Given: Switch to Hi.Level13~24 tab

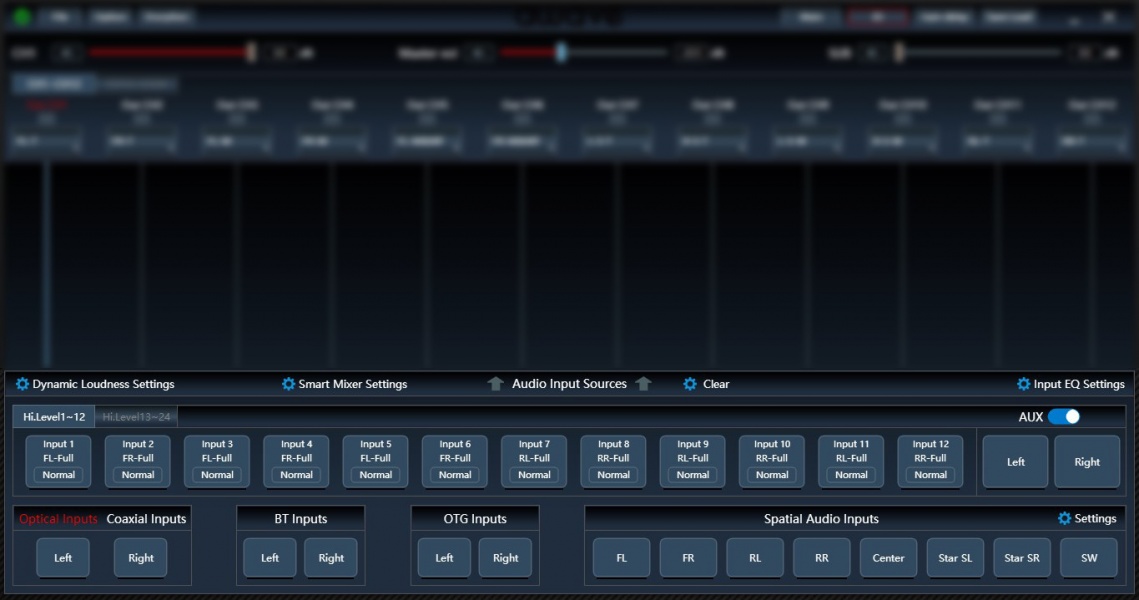Looking at the screenshot, I should click(x=136, y=416).
